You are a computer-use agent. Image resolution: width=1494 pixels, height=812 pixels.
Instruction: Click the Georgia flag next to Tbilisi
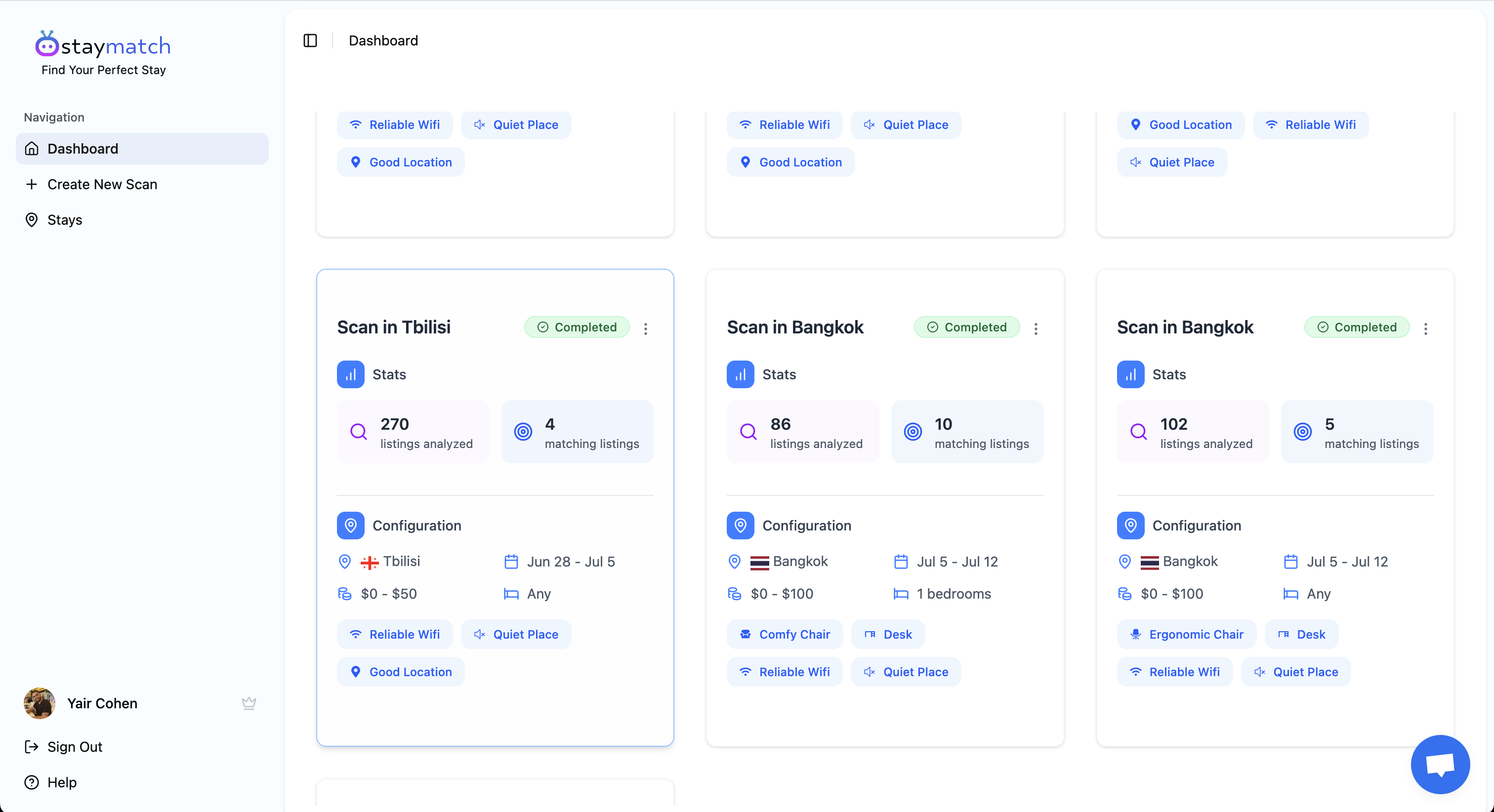point(370,563)
